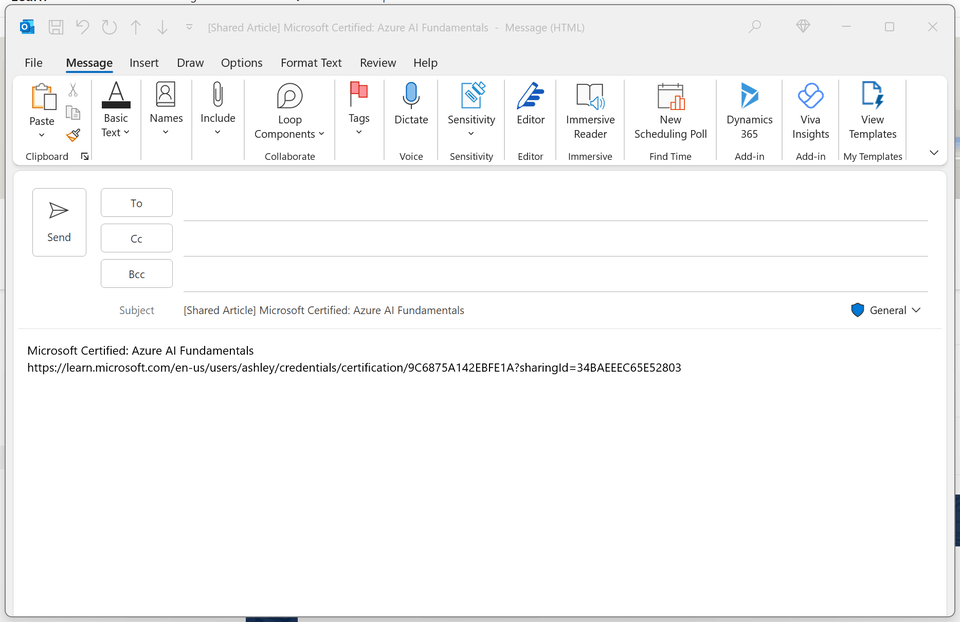Redo the last action
960x622 pixels.
pyautogui.click(x=109, y=27)
